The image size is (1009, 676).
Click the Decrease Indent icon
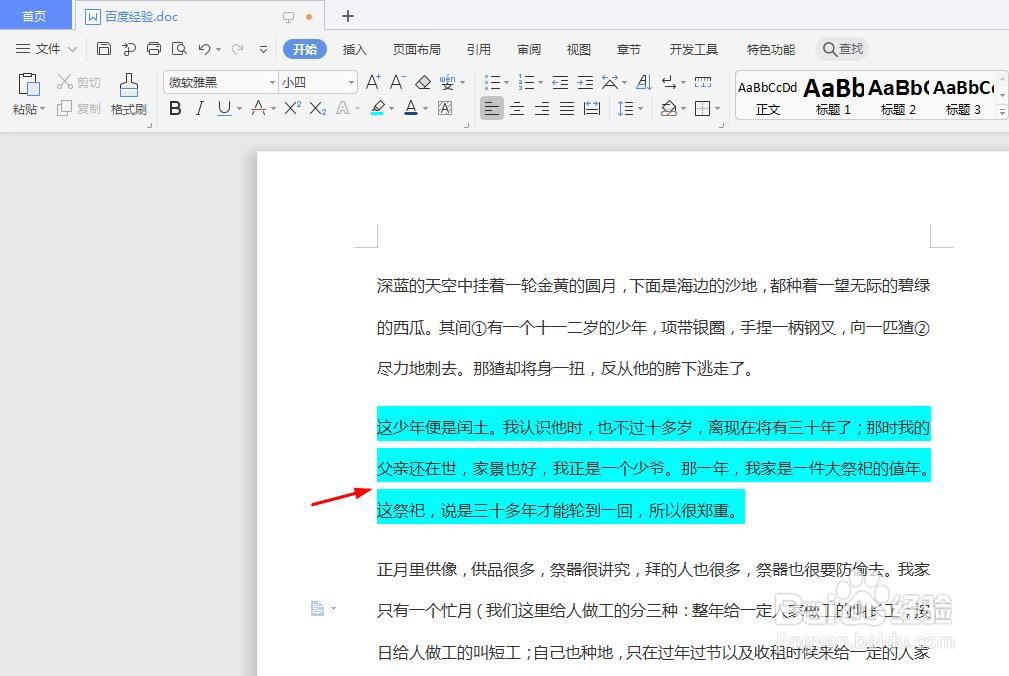tap(561, 81)
